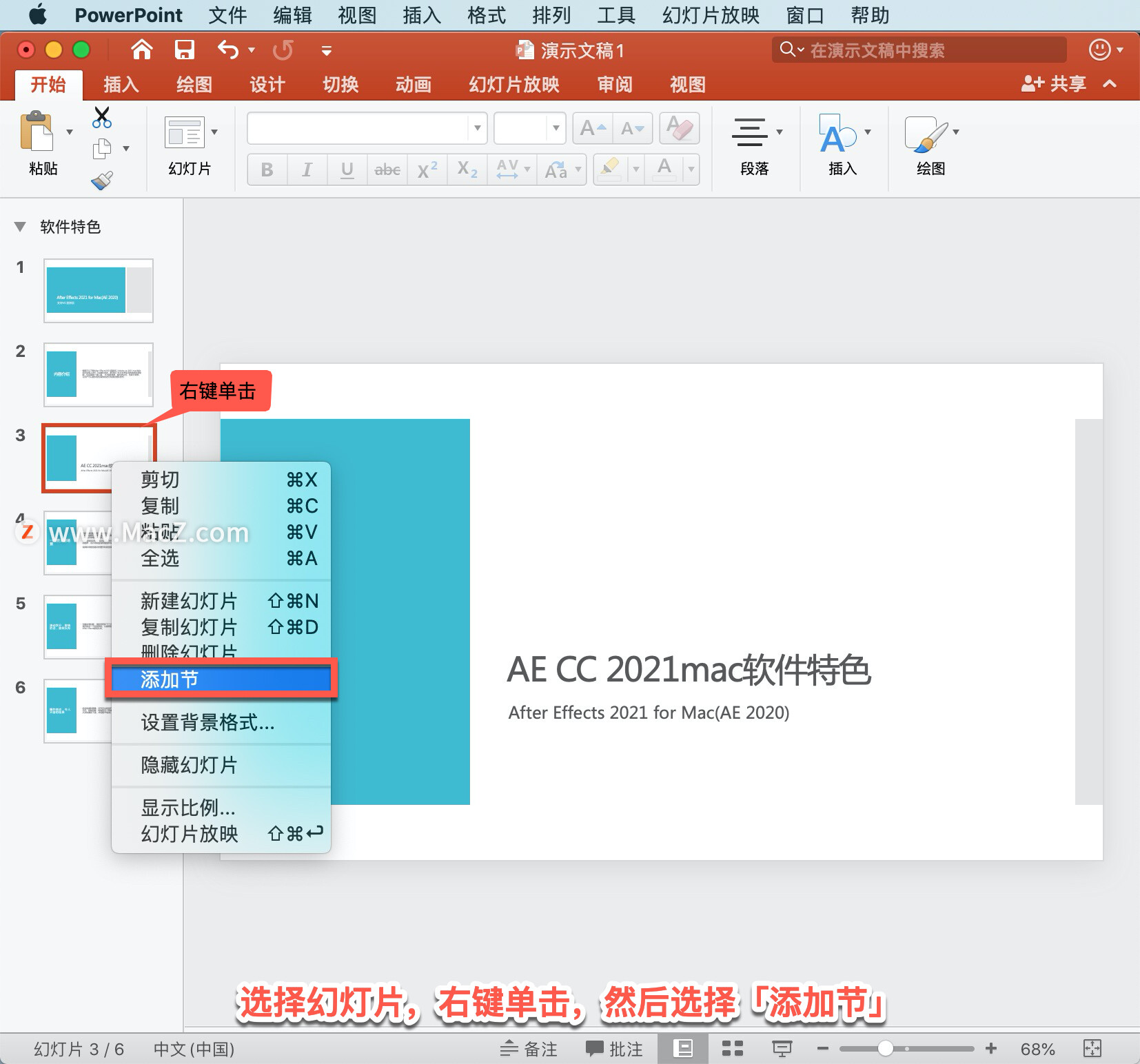The image size is (1140, 1064).
Task: Open the Paragraph (段落) options
Action: [x=754, y=146]
